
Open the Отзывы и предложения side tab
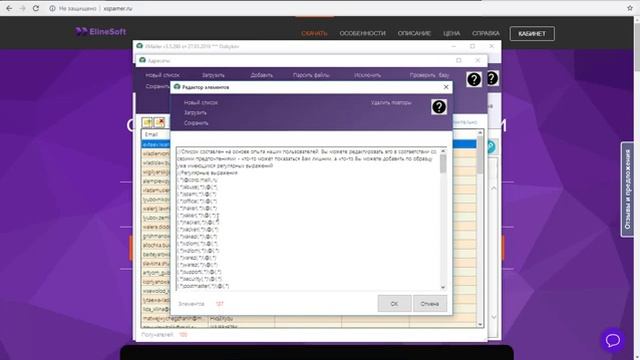pos(627,189)
